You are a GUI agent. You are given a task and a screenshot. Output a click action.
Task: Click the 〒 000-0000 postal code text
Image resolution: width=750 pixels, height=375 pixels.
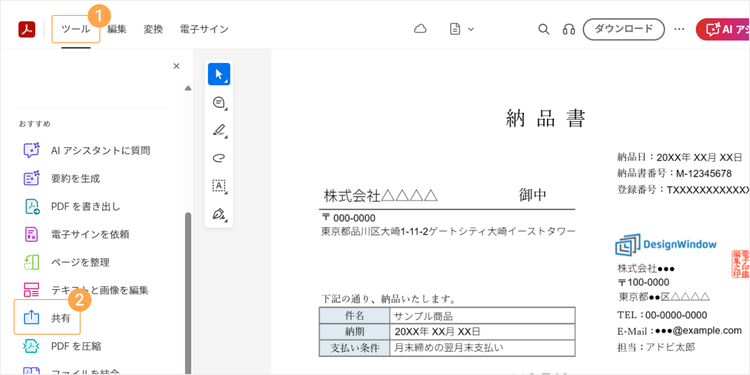tap(349, 218)
